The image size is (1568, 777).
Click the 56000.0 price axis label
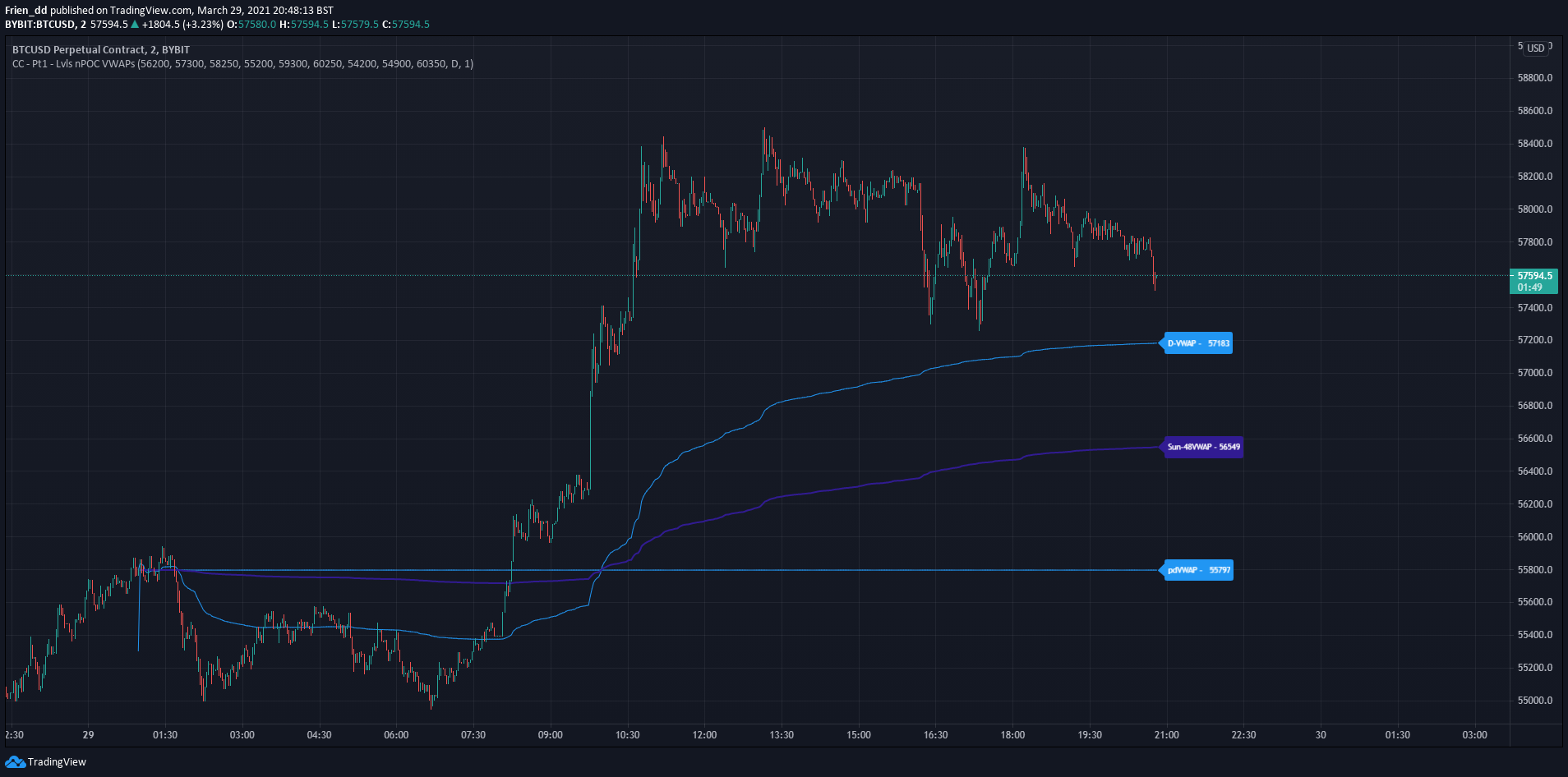click(x=1535, y=537)
